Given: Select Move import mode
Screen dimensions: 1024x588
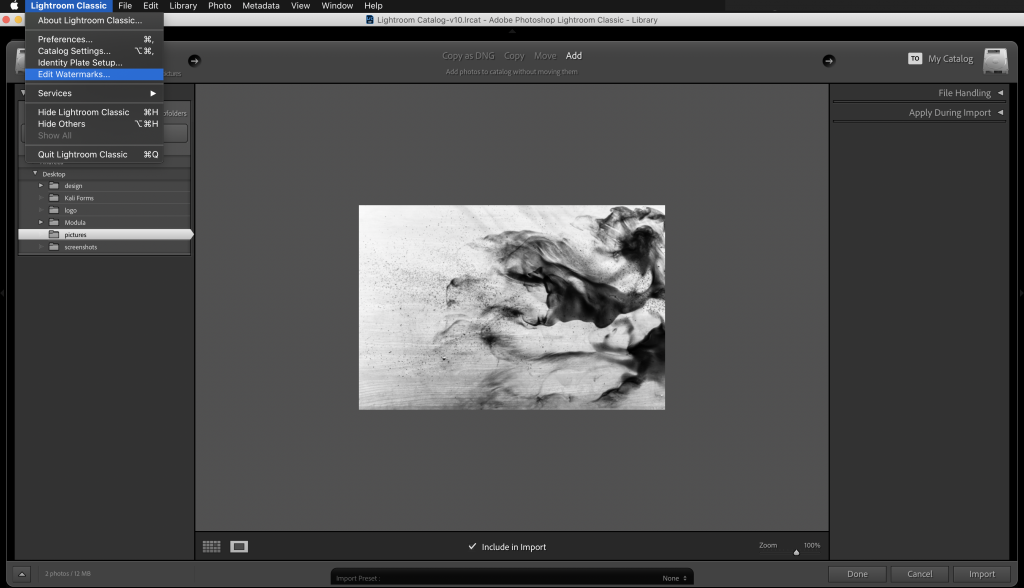Looking at the screenshot, I should click(x=545, y=56).
